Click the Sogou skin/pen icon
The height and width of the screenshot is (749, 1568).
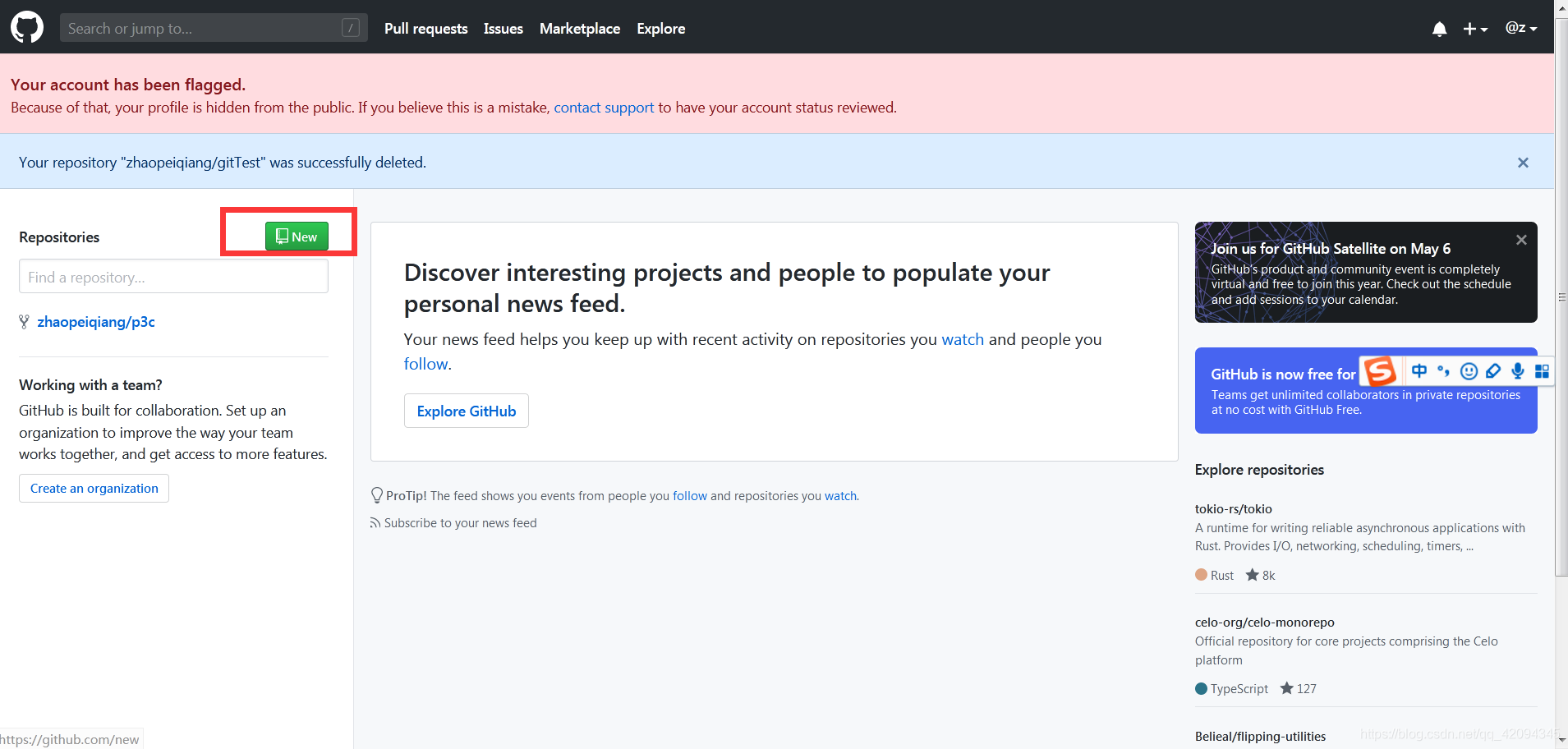[x=1493, y=371]
